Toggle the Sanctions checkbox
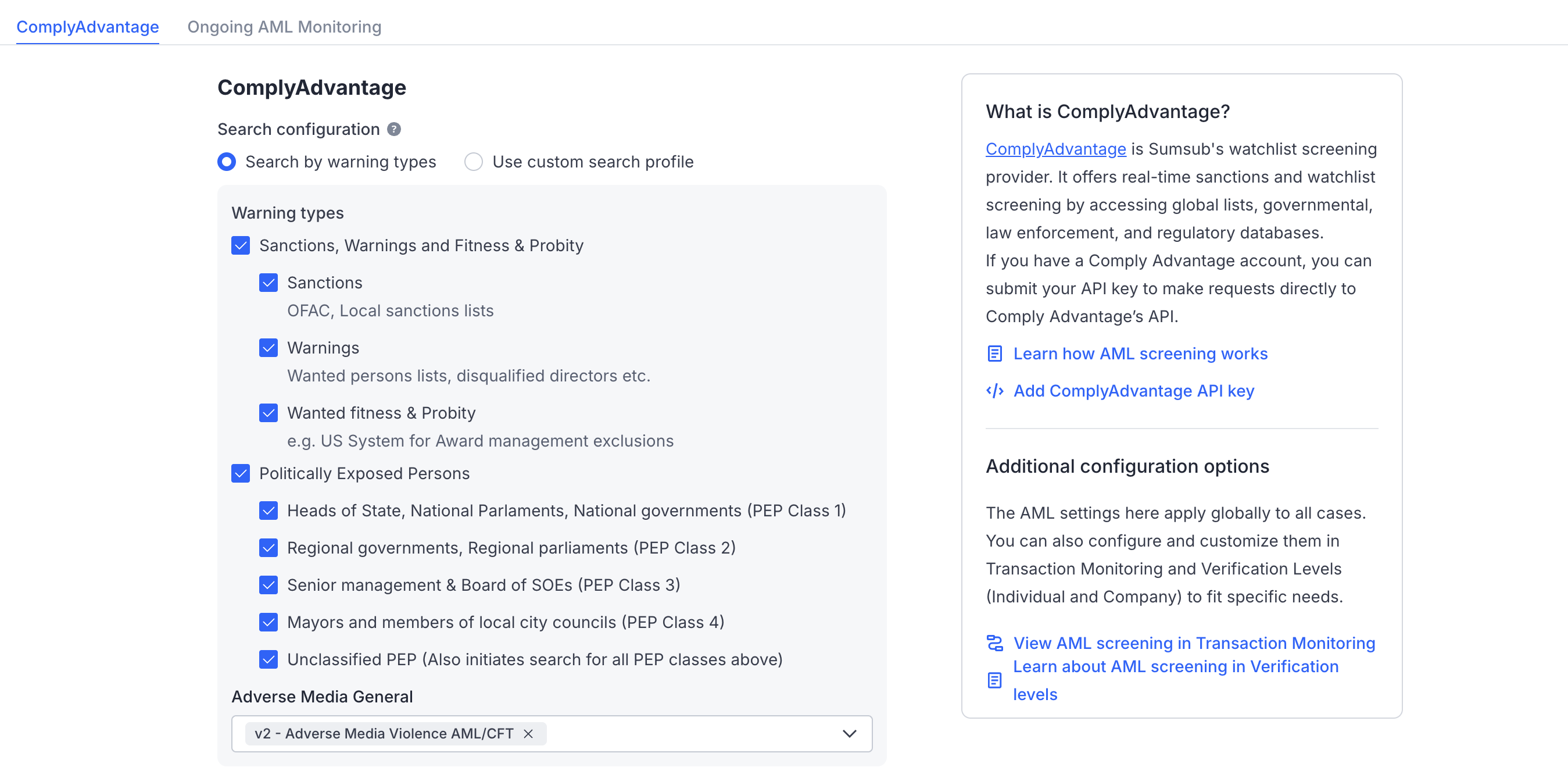 (269, 283)
